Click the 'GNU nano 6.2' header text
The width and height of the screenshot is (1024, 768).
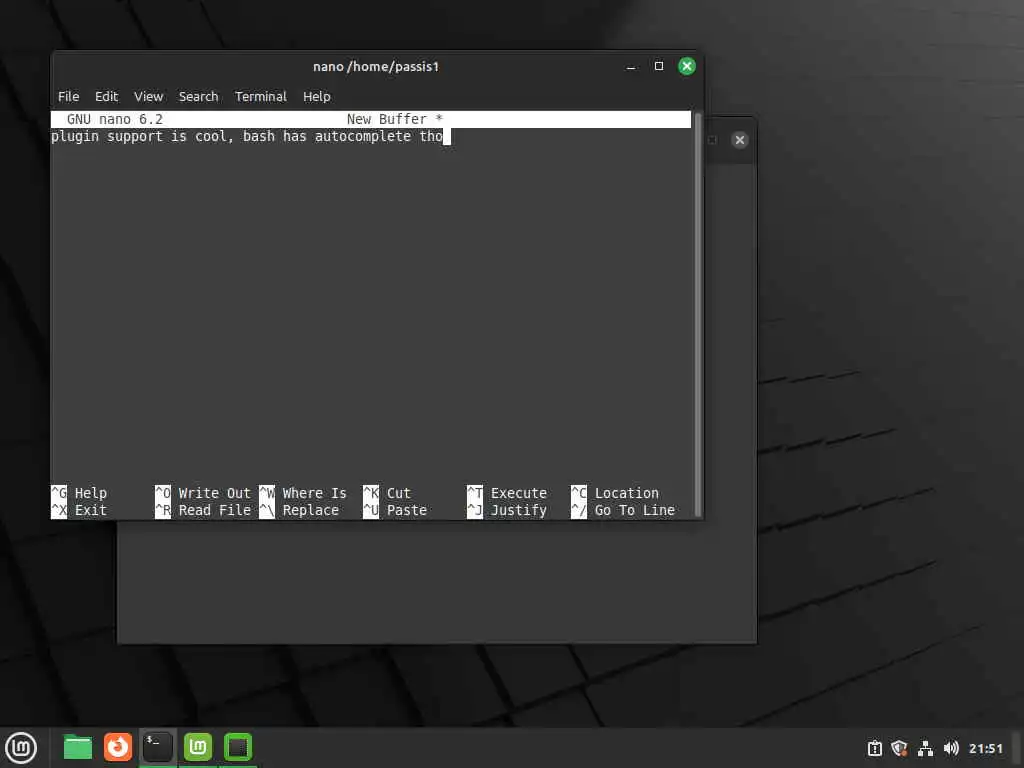(115, 120)
